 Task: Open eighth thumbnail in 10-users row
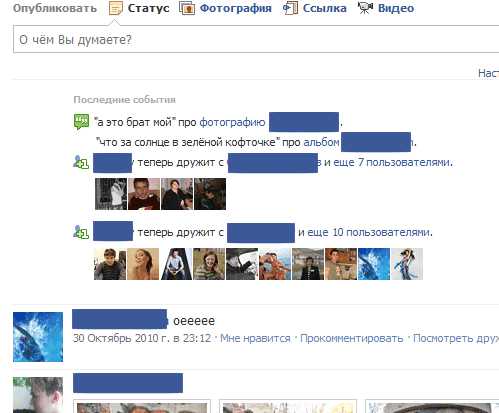[341, 264]
